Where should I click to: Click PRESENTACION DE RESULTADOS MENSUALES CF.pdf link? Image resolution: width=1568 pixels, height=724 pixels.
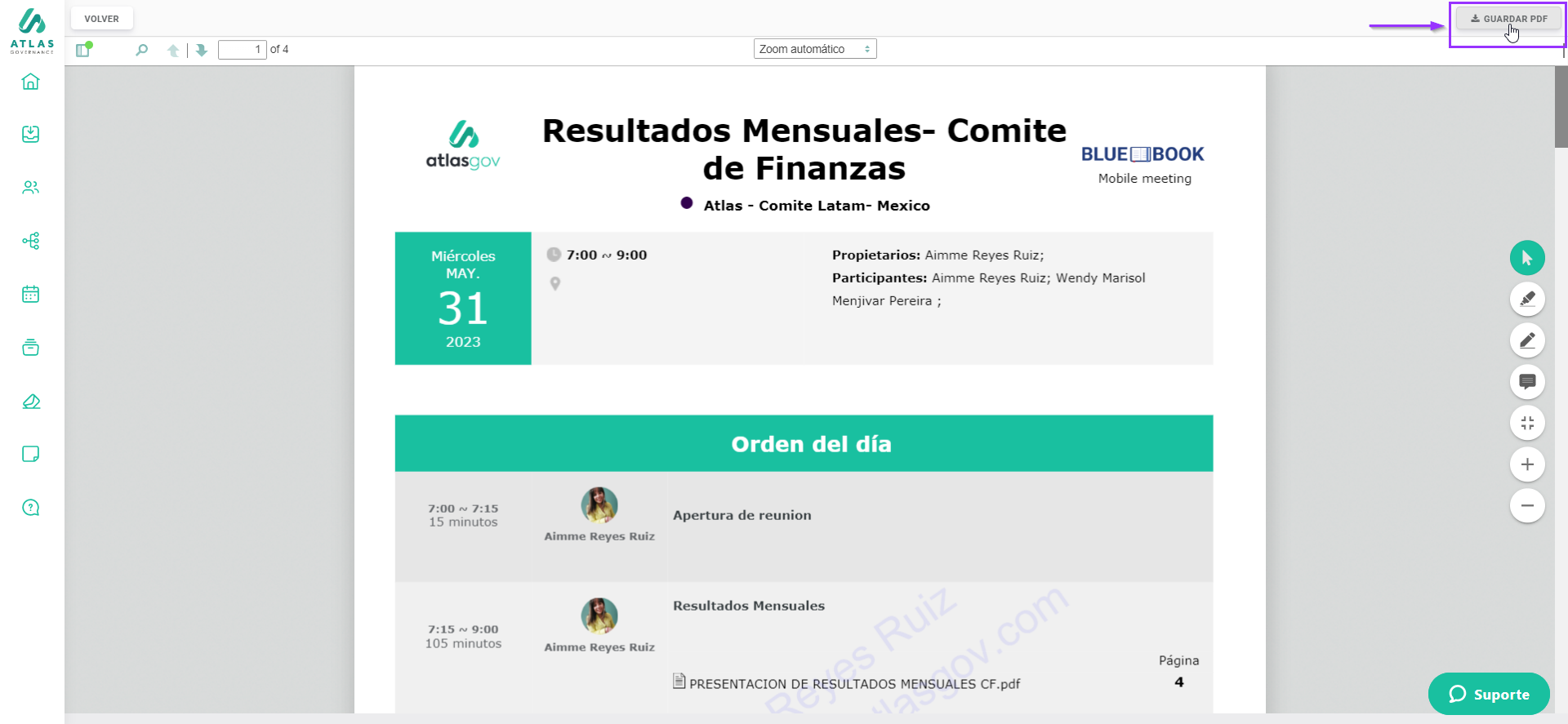854,684
